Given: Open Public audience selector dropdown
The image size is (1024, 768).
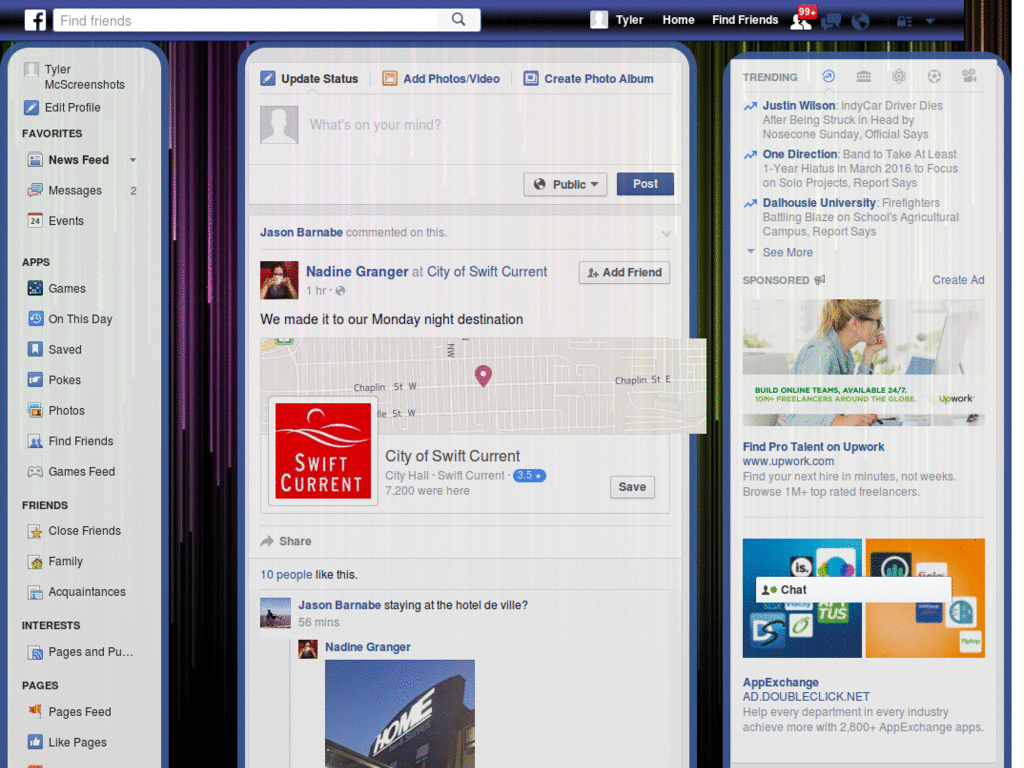Looking at the screenshot, I should (x=565, y=184).
